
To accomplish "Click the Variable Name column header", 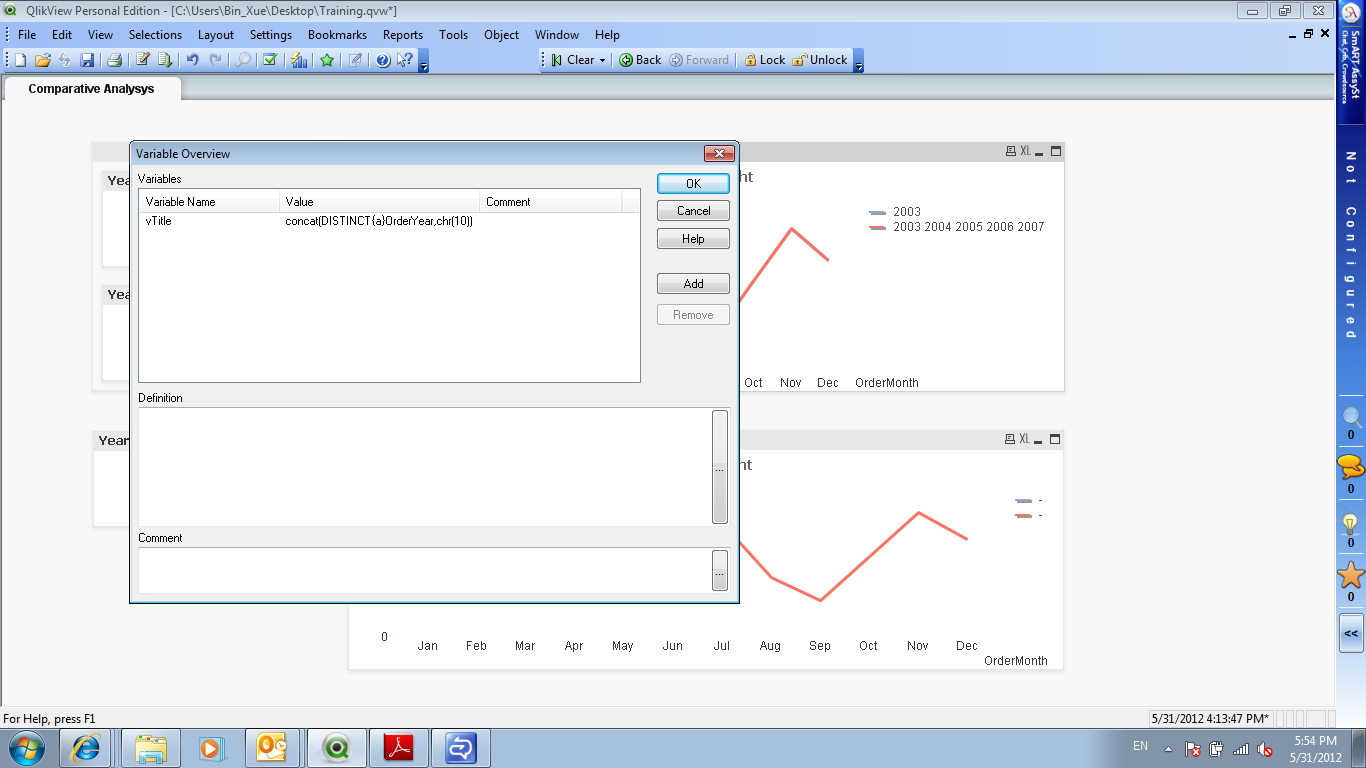I will (209, 201).
